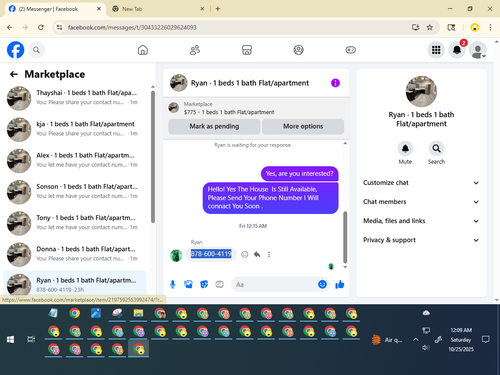Screen dimensions: 500x375
Task: Open Facebook search magnifier
Action: click(x=36, y=50)
